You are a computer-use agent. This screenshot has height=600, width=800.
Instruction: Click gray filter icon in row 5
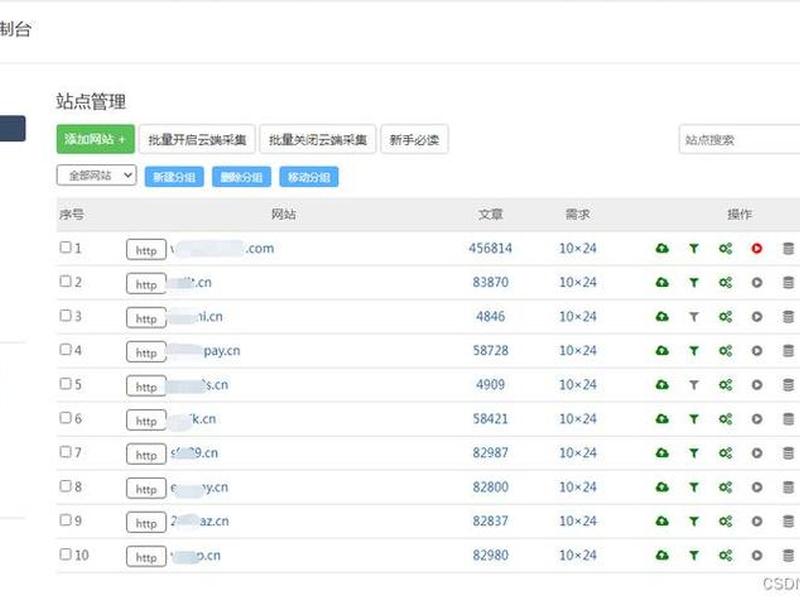(693, 385)
